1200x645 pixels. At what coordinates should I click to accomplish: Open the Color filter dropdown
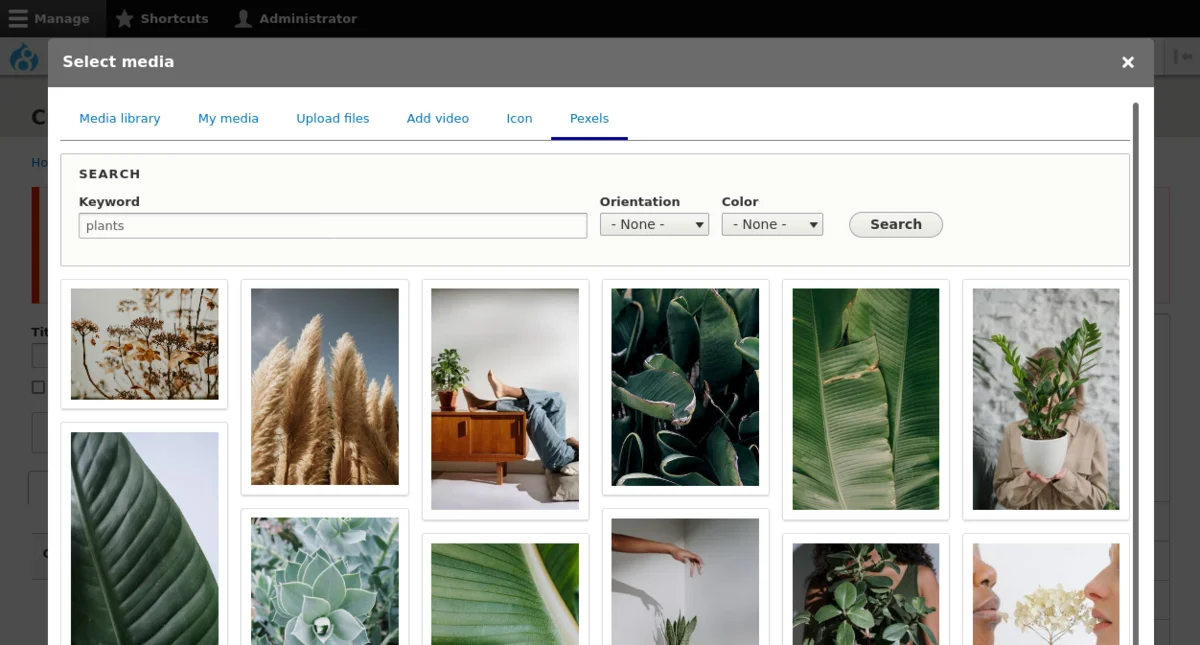tap(772, 225)
